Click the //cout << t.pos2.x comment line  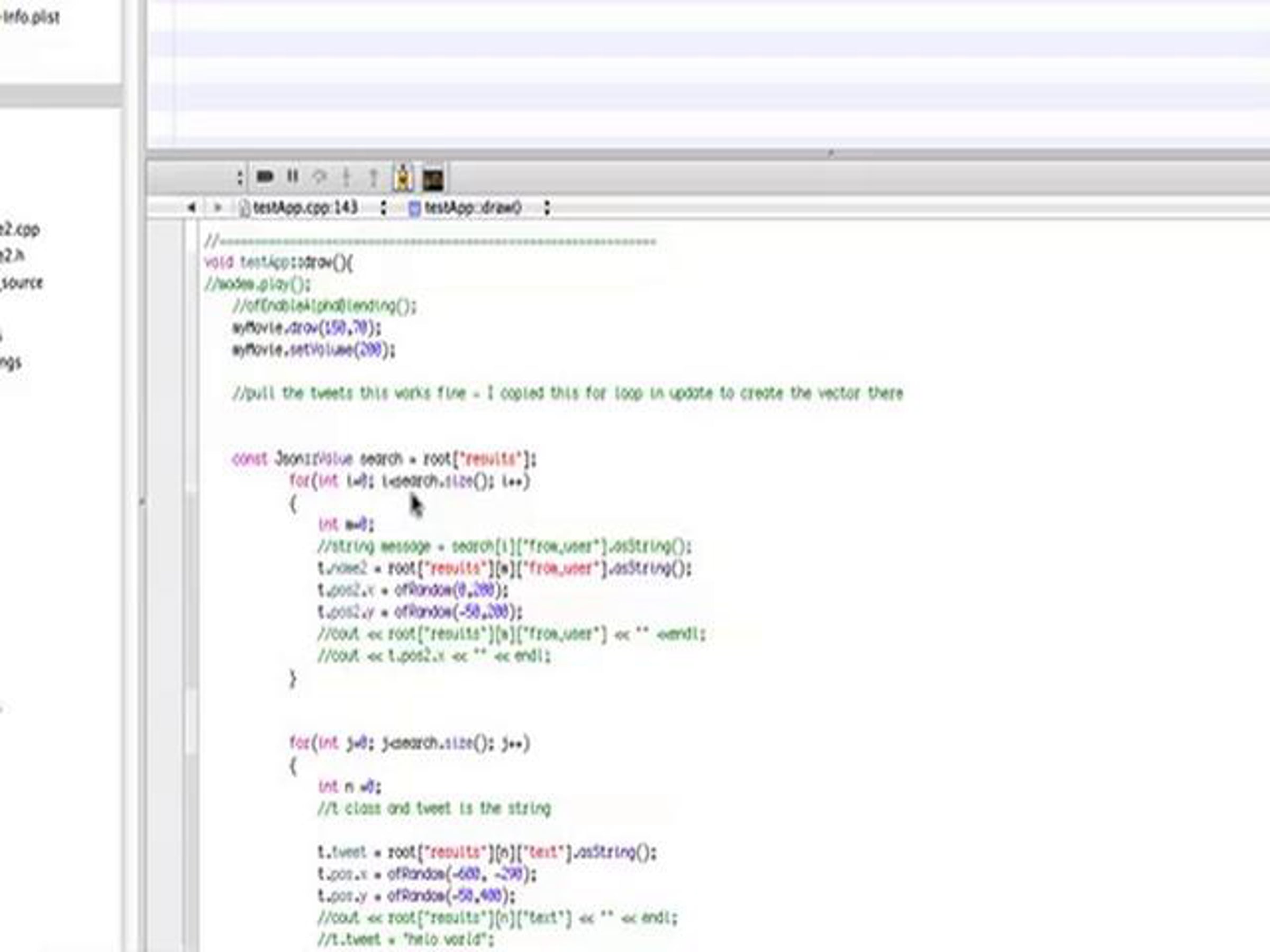[x=433, y=655]
